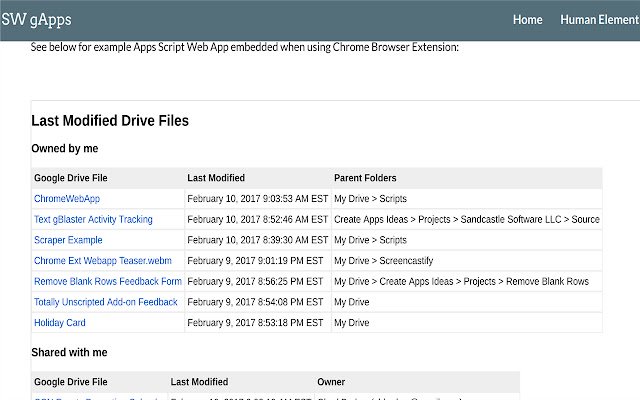Open Chrome Ext Webapp Teaser.webm link

103,260
